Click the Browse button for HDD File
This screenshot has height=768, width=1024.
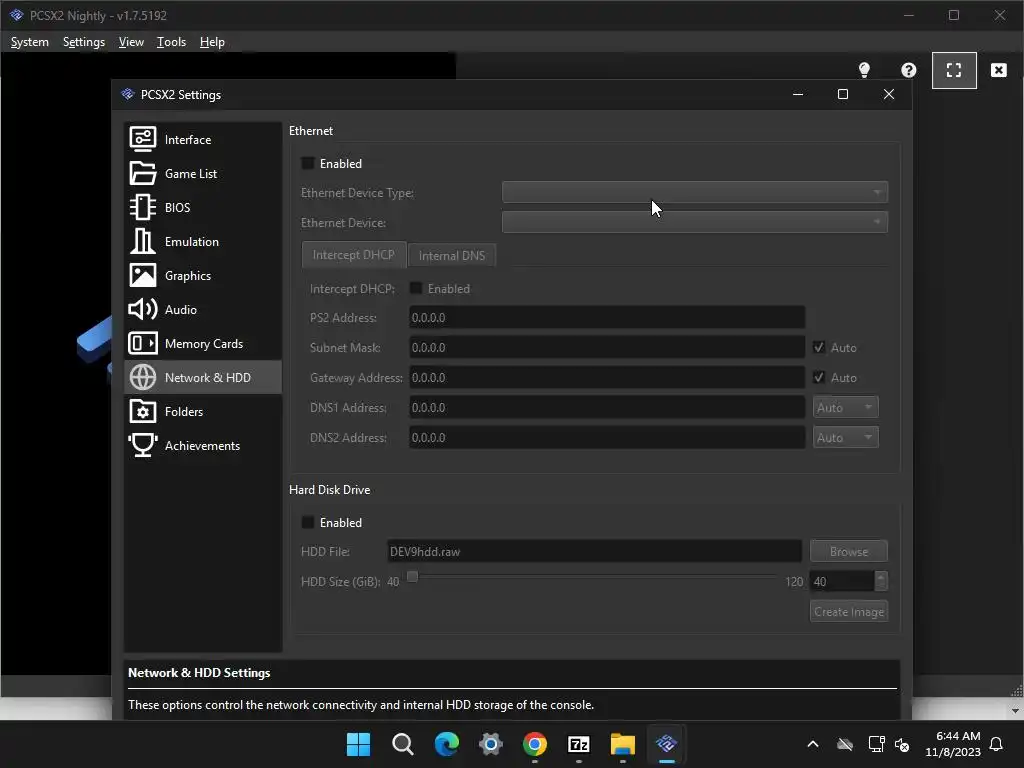point(848,551)
